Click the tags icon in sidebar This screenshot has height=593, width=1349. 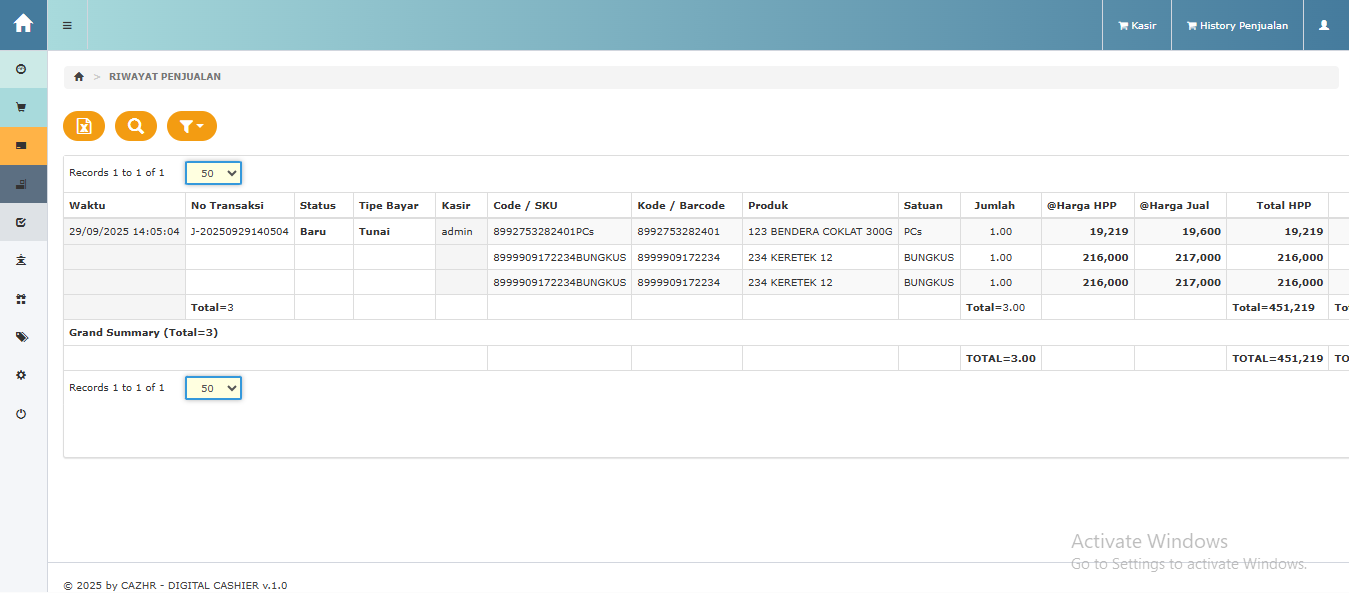pos(21,337)
